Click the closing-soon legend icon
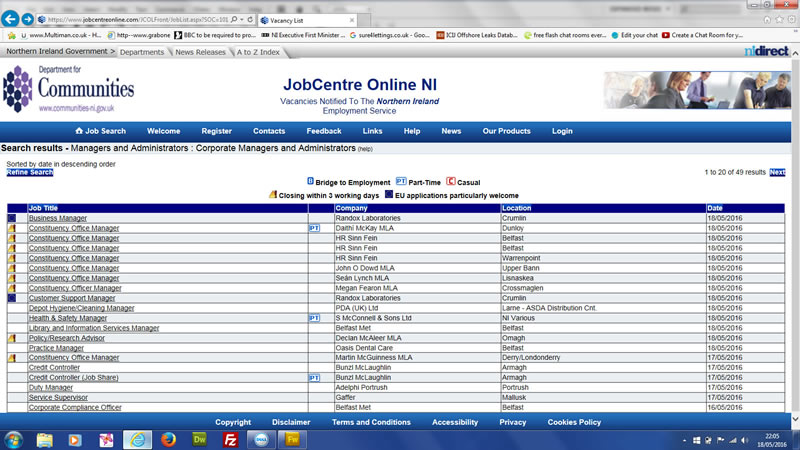This screenshot has width=800, height=450. (273, 194)
